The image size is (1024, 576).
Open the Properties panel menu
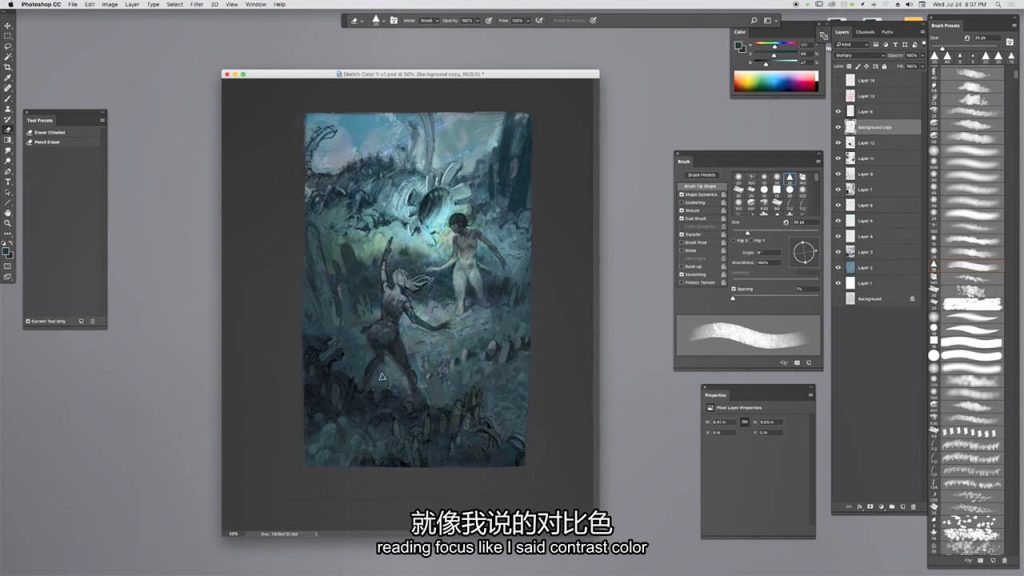click(x=810, y=394)
